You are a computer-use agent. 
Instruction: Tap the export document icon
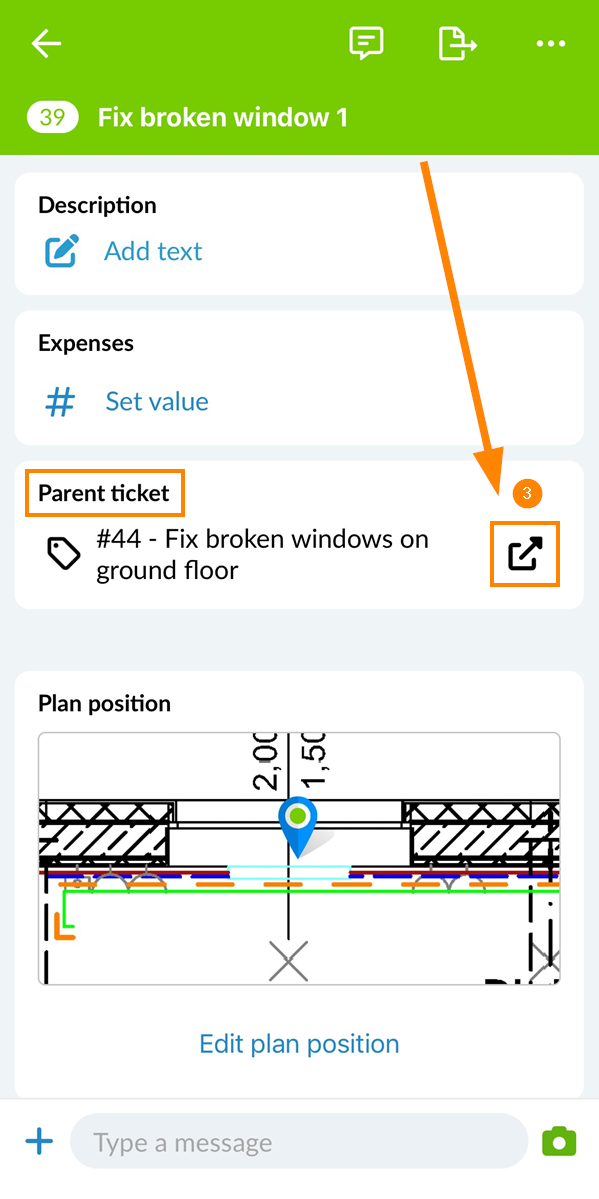click(x=457, y=44)
